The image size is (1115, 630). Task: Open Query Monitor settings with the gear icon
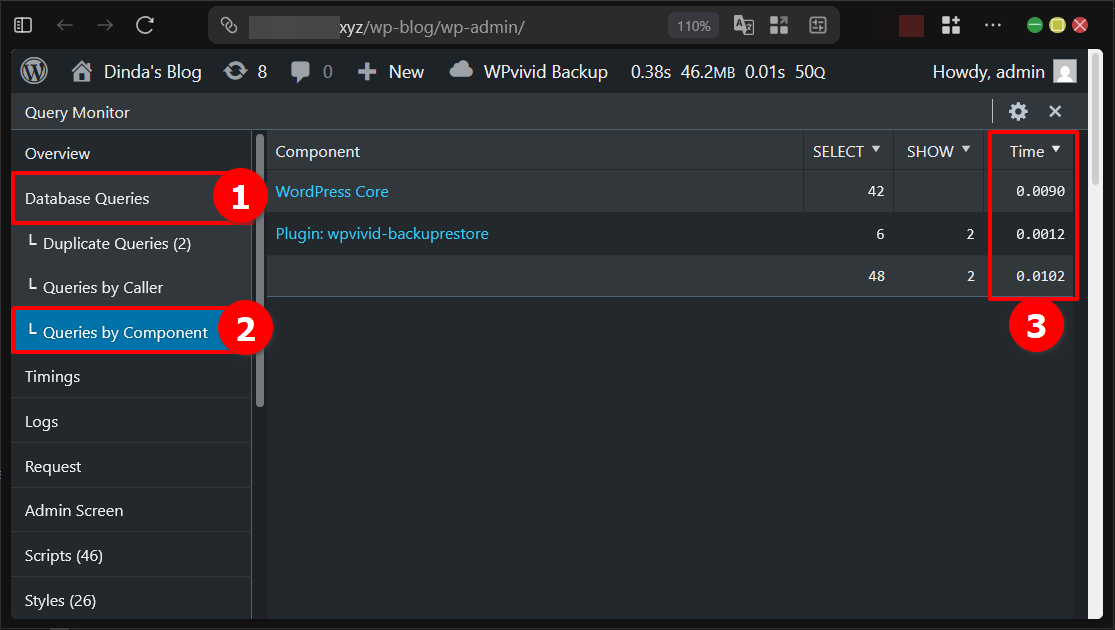(x=1018, y=111)
